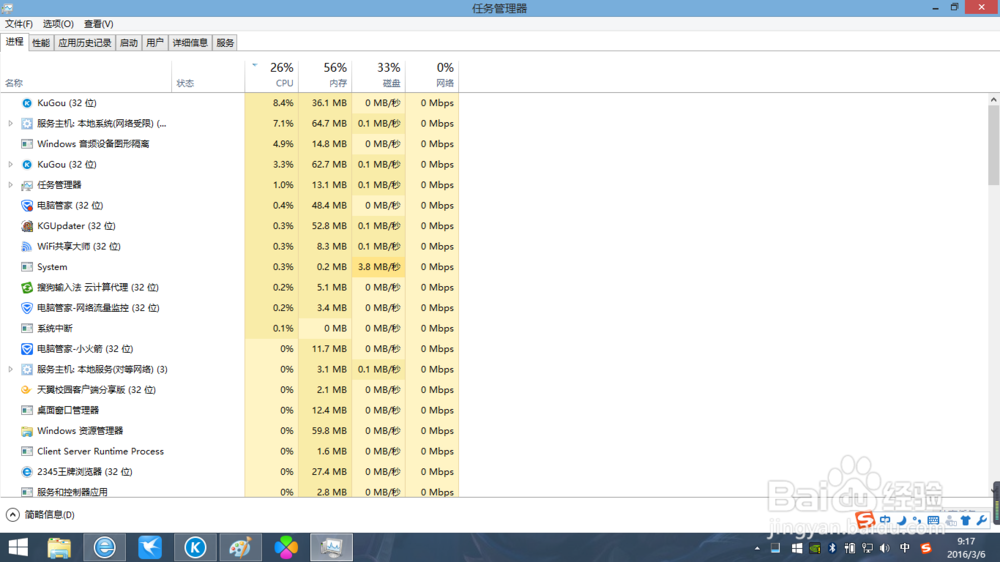Image resolution: width=1000 pixels, height=562 pixels.
Task: Expand the 任务管理器 process row
Action: pyautogui.click(x=10, y=185)
